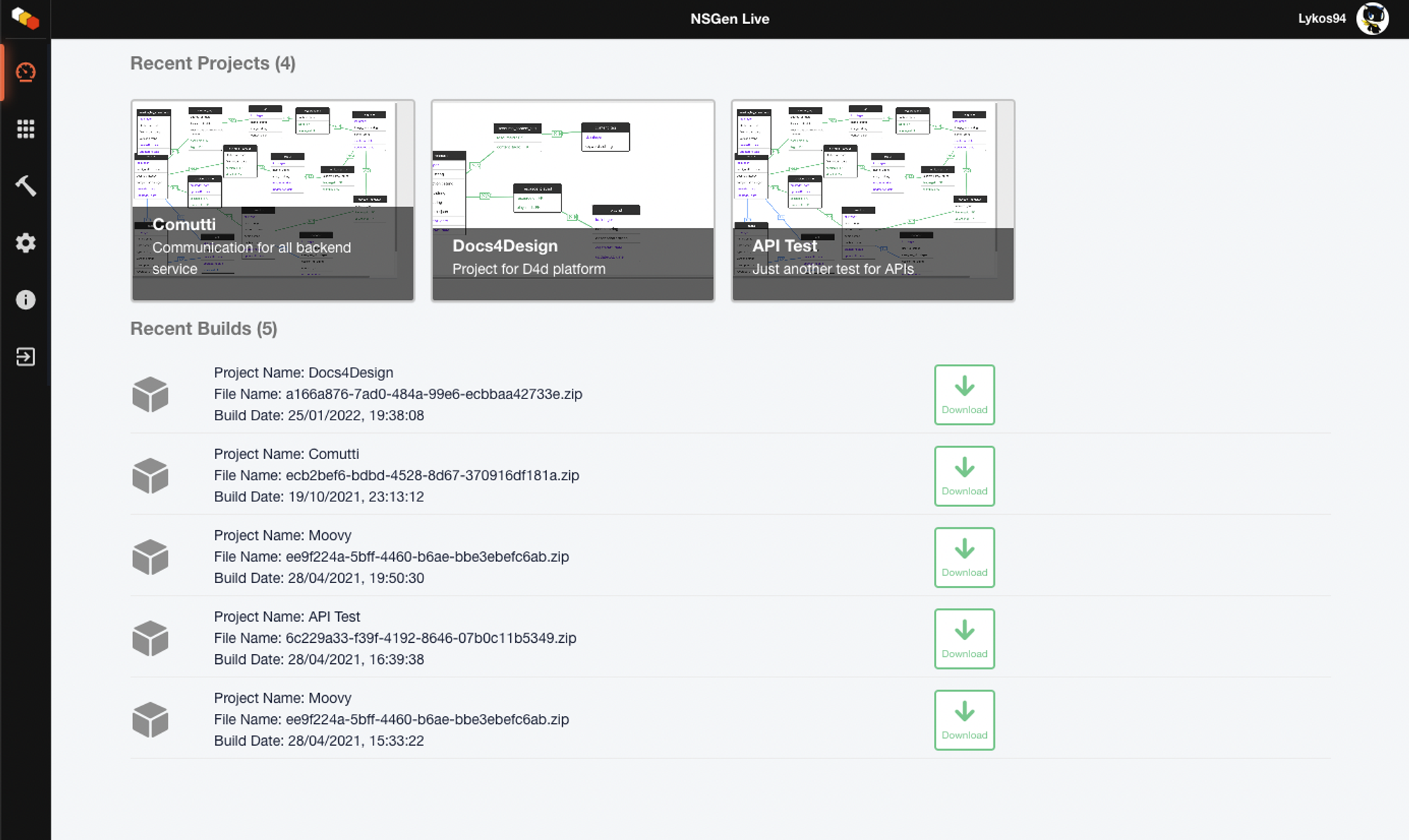Open the projects grid sidebar icon
Viewport: 1409px width, 840px height.
pos(25,129)
